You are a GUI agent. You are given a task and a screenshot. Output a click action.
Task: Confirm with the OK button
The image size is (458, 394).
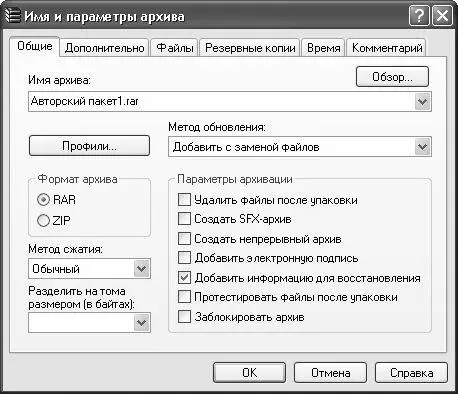pyautogui.click(x=249, y=372)
